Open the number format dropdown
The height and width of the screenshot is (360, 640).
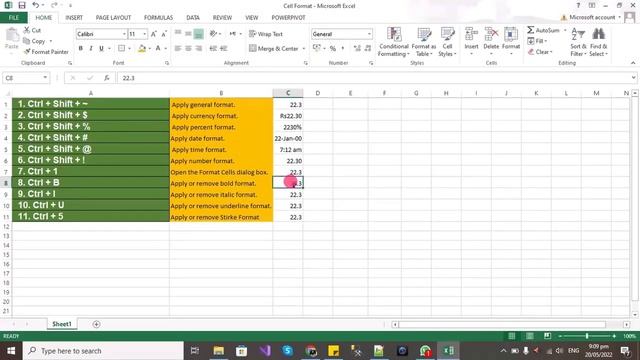[369, 34]
